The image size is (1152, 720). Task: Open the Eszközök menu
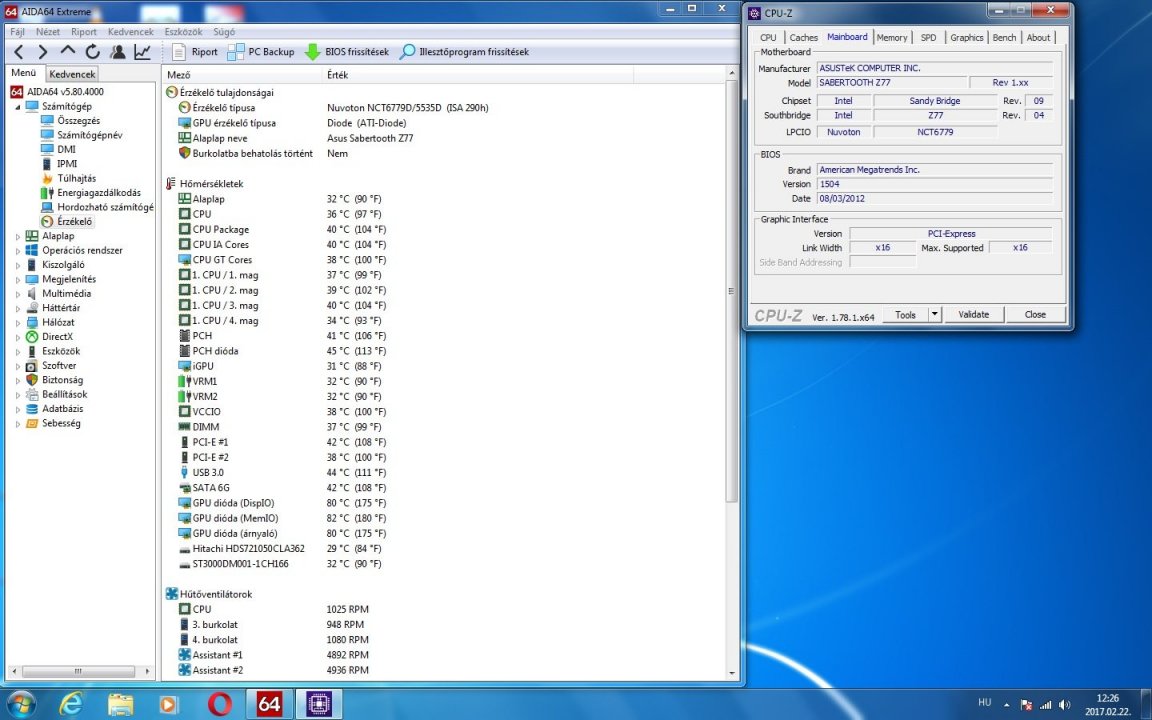point(184,32)
